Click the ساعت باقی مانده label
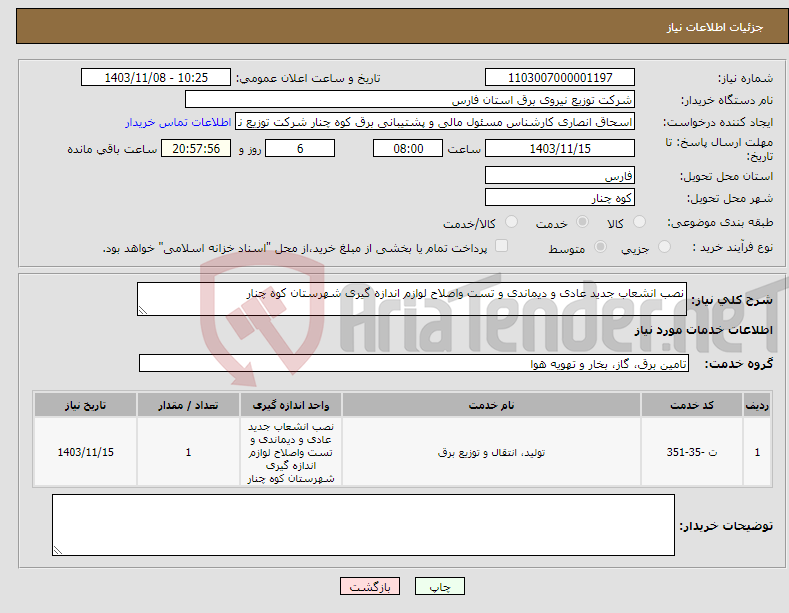The image size is (789, 613). point(112,149)
